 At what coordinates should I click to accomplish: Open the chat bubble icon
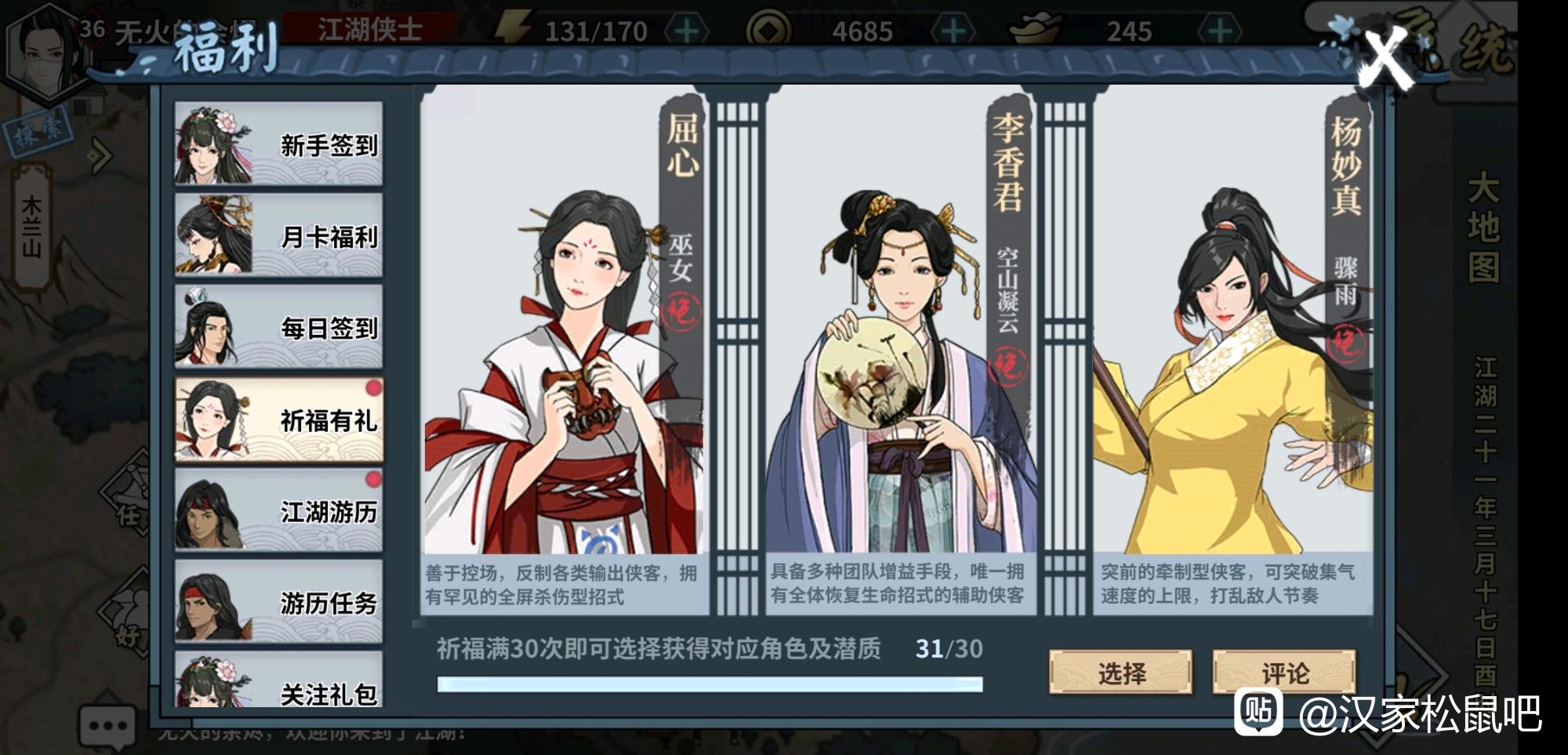click(107, 726)
